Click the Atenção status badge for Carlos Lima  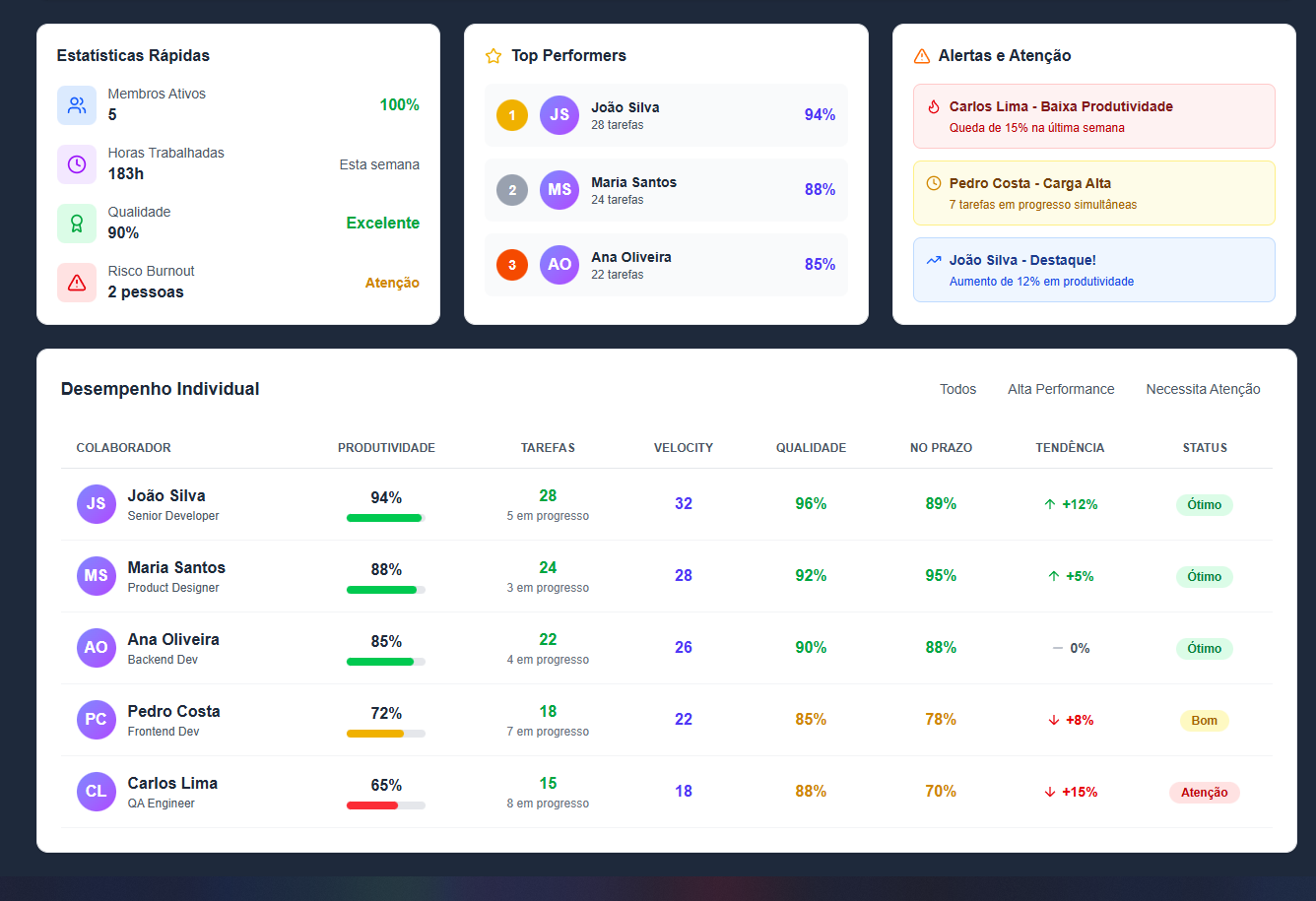[x=1204, y=792]
